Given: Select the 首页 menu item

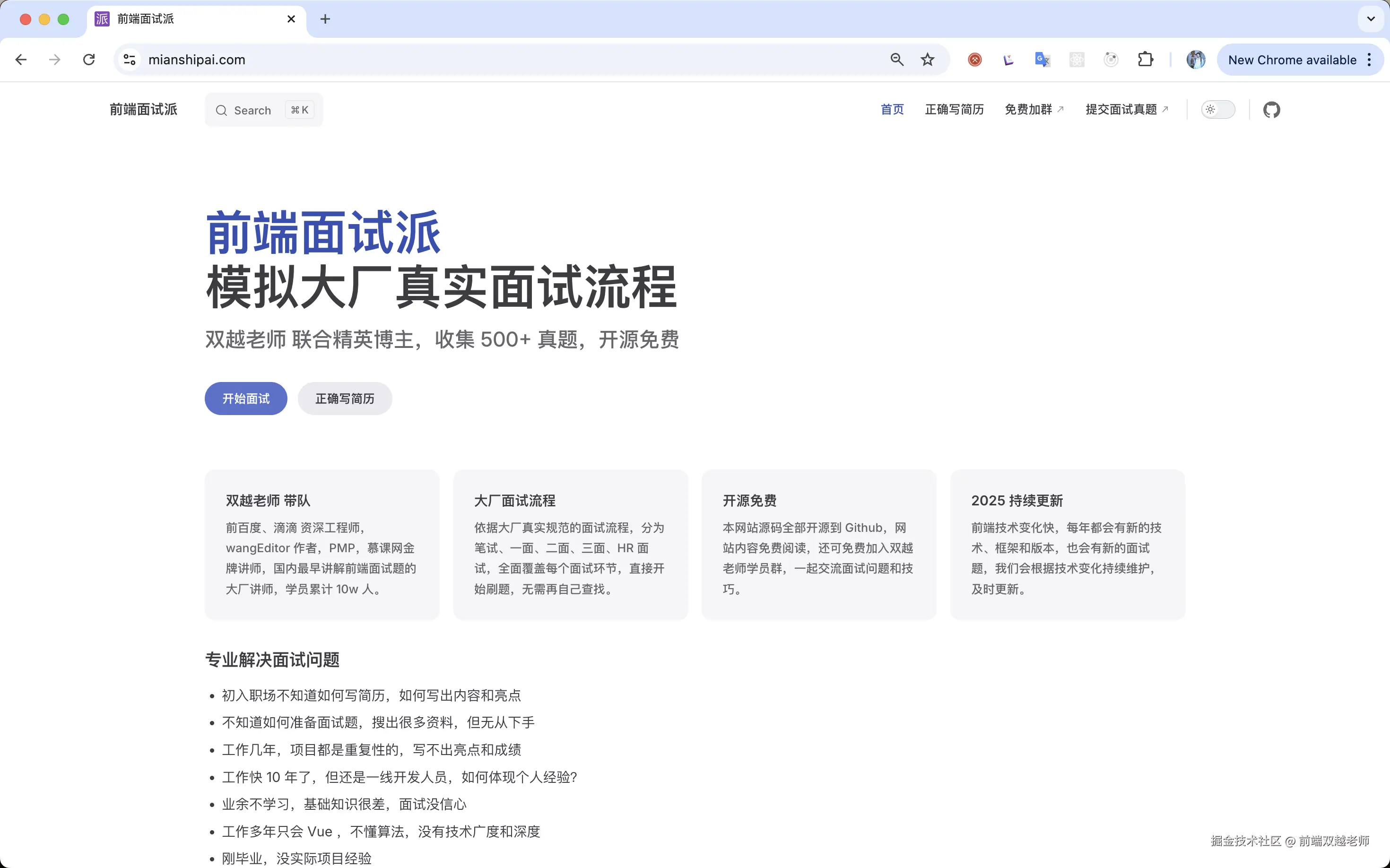Looking at the screenshot, I should tap(892, 109).
